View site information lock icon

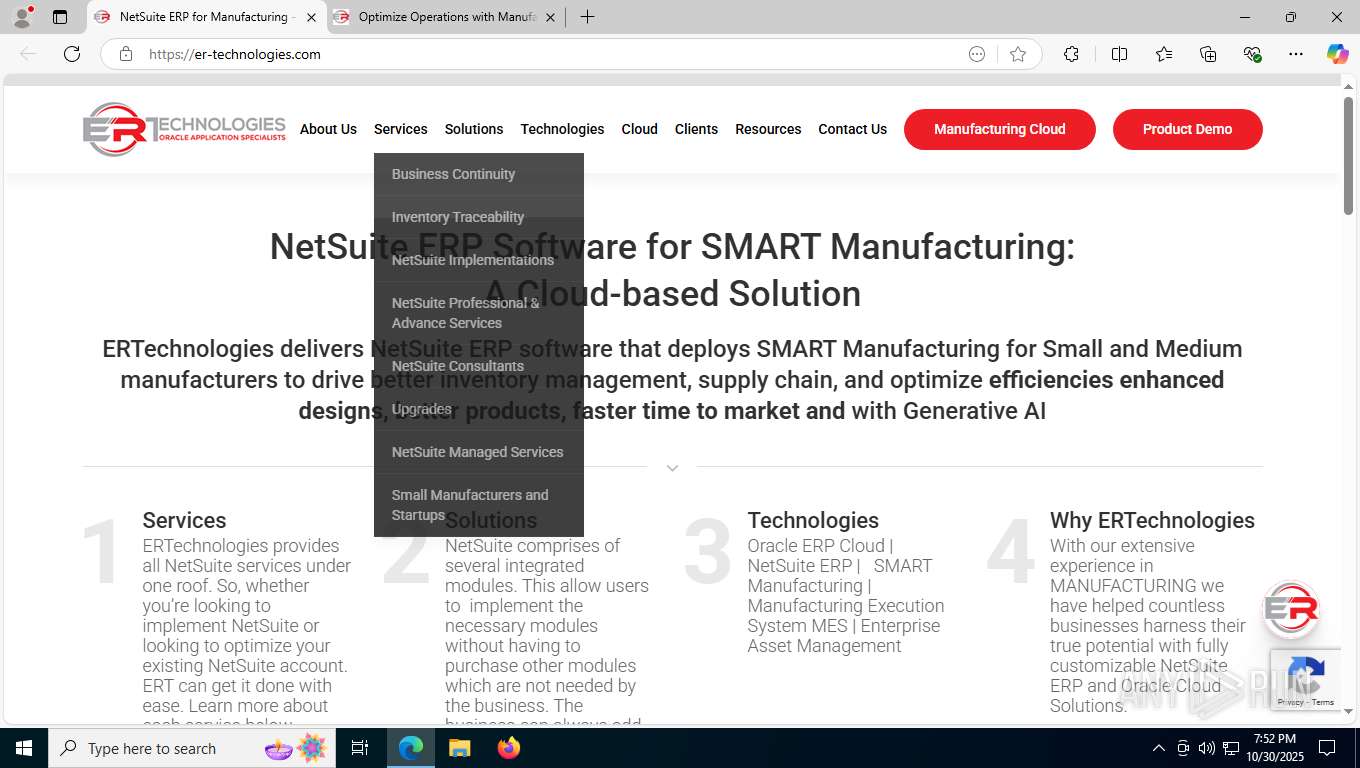(126, 54)
